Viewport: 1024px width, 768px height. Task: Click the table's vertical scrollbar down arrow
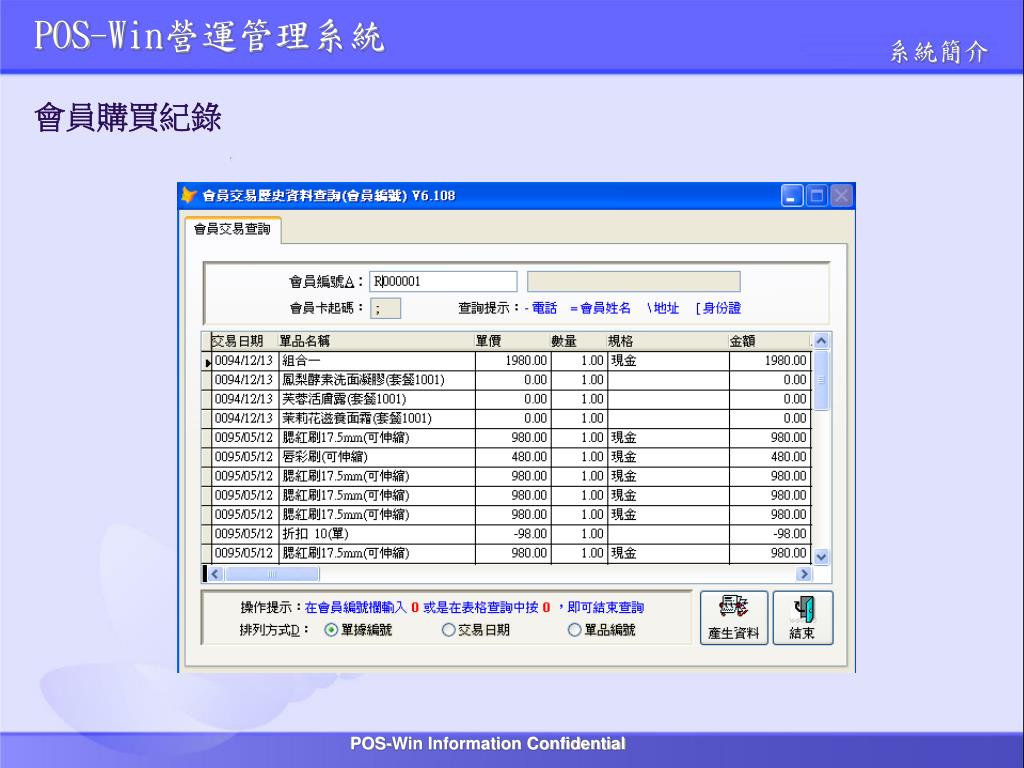[x=822, y=557]
